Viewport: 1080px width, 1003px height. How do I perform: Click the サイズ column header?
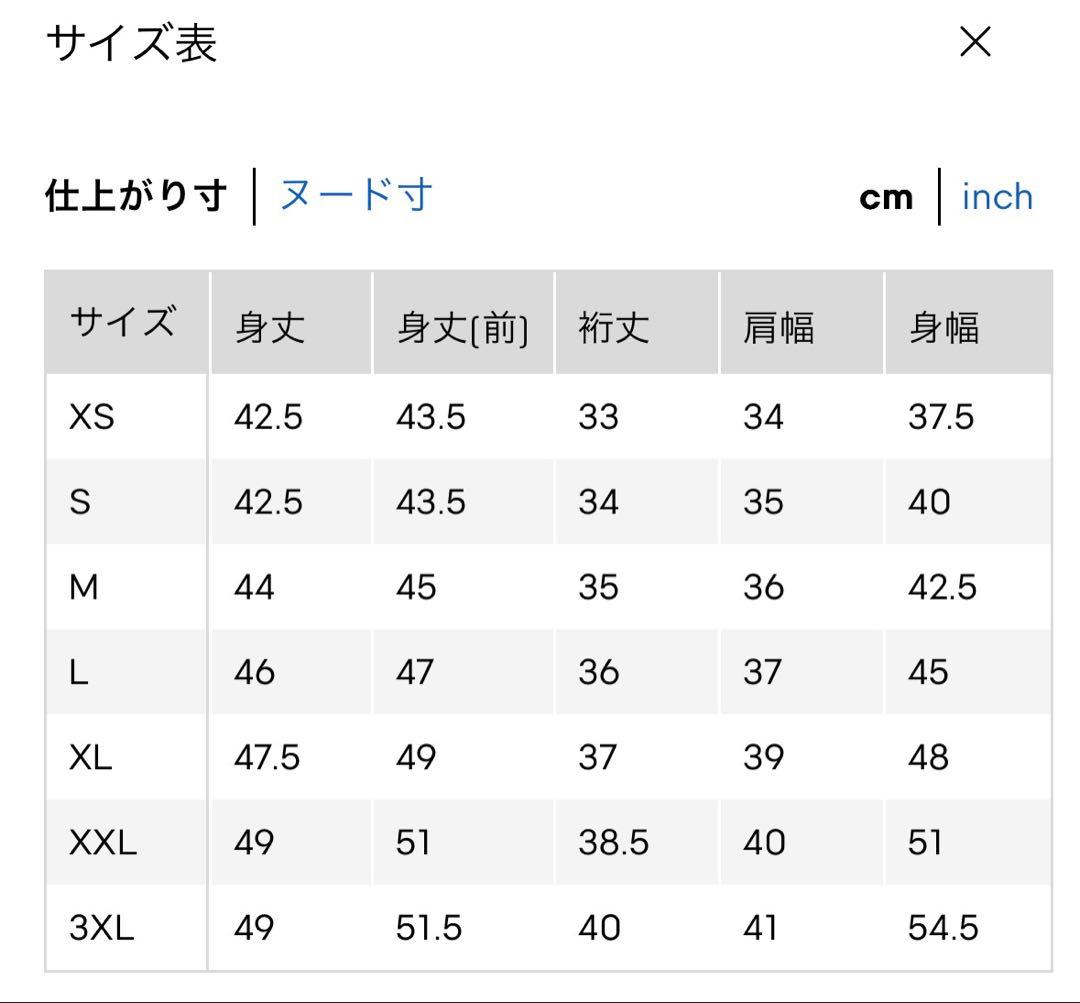click(123, 322)
